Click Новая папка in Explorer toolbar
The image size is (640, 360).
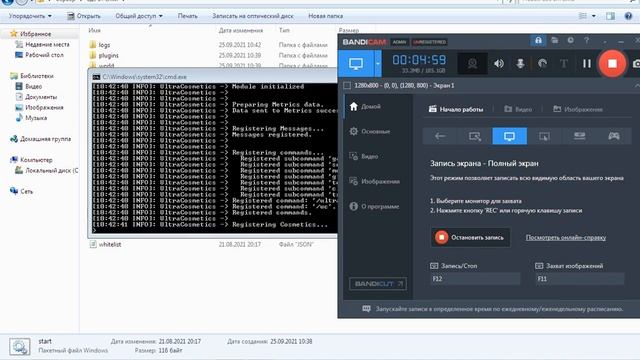(325, 16)
